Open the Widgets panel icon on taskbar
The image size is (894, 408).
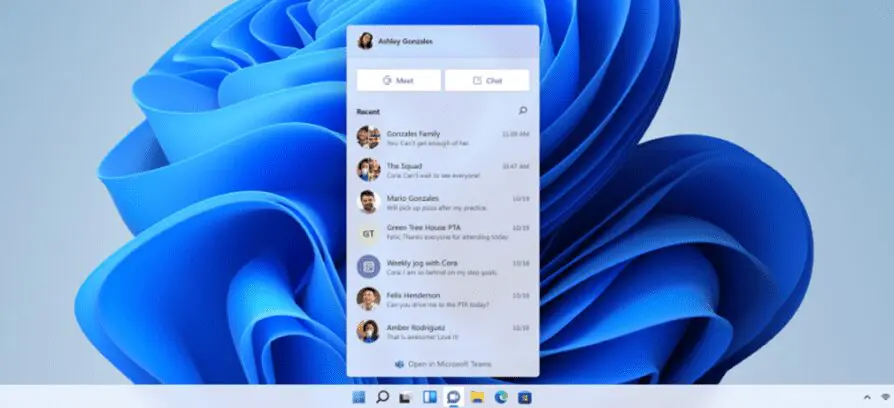[430, 397]
